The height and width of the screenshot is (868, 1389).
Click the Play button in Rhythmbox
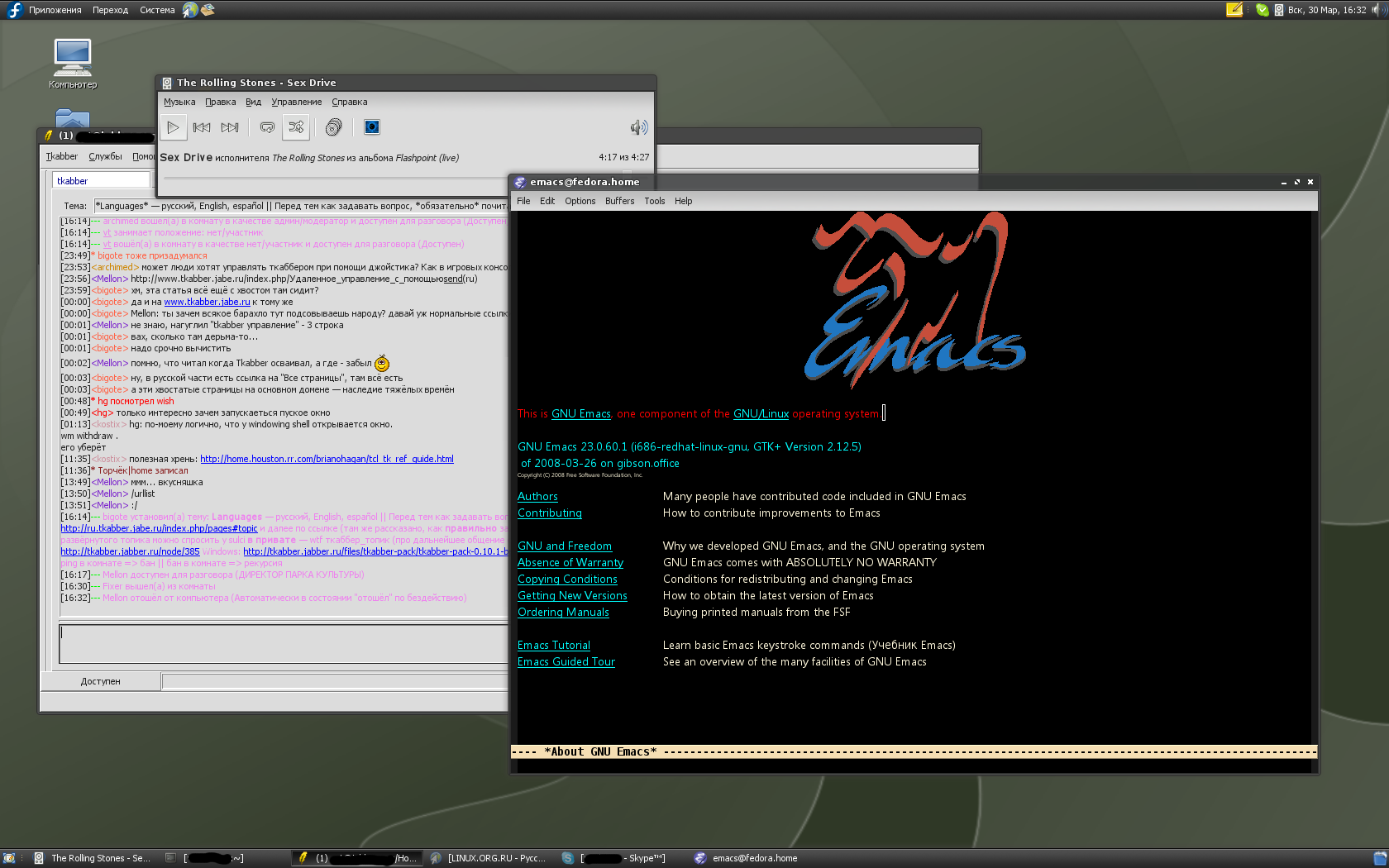click(173, 127)
